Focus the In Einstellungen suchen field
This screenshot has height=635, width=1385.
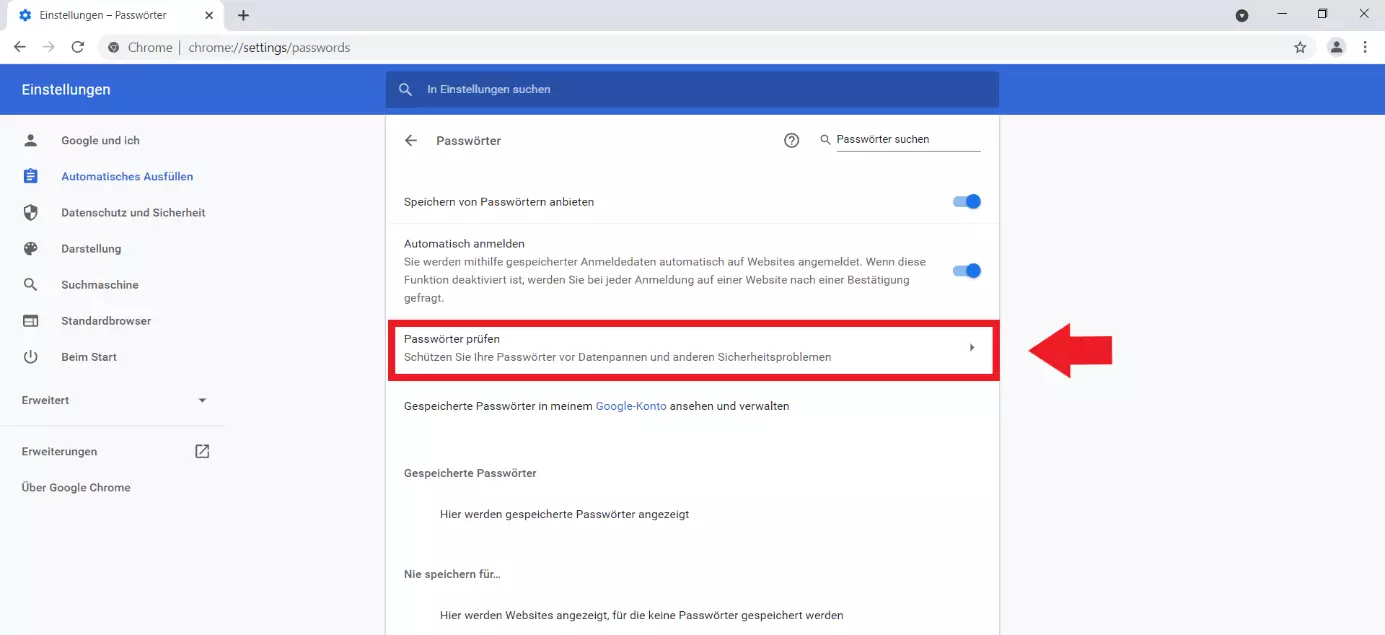(x=692, y=89)
